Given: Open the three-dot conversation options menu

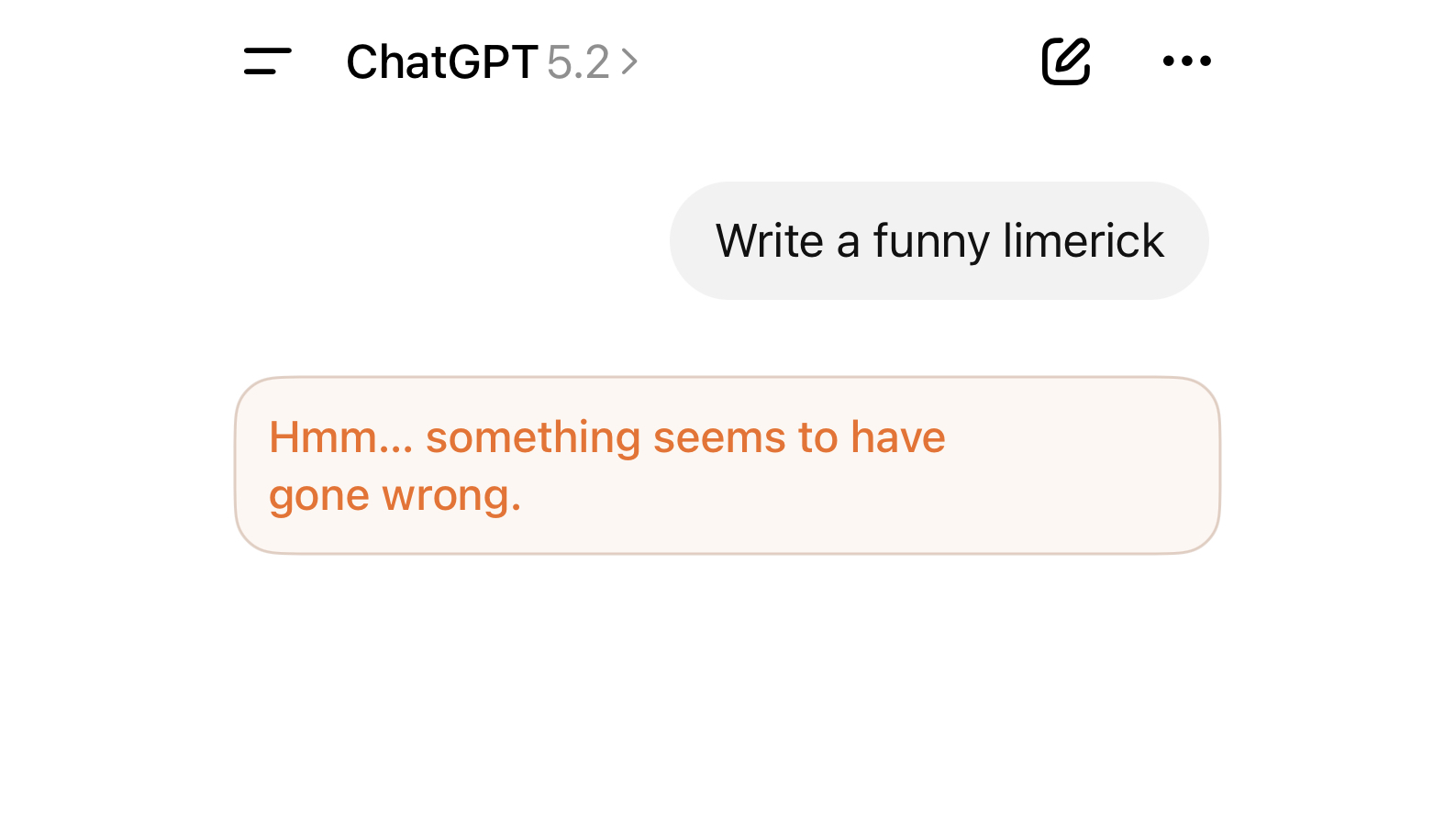Looking at the screenshot, I should 1187,61.
